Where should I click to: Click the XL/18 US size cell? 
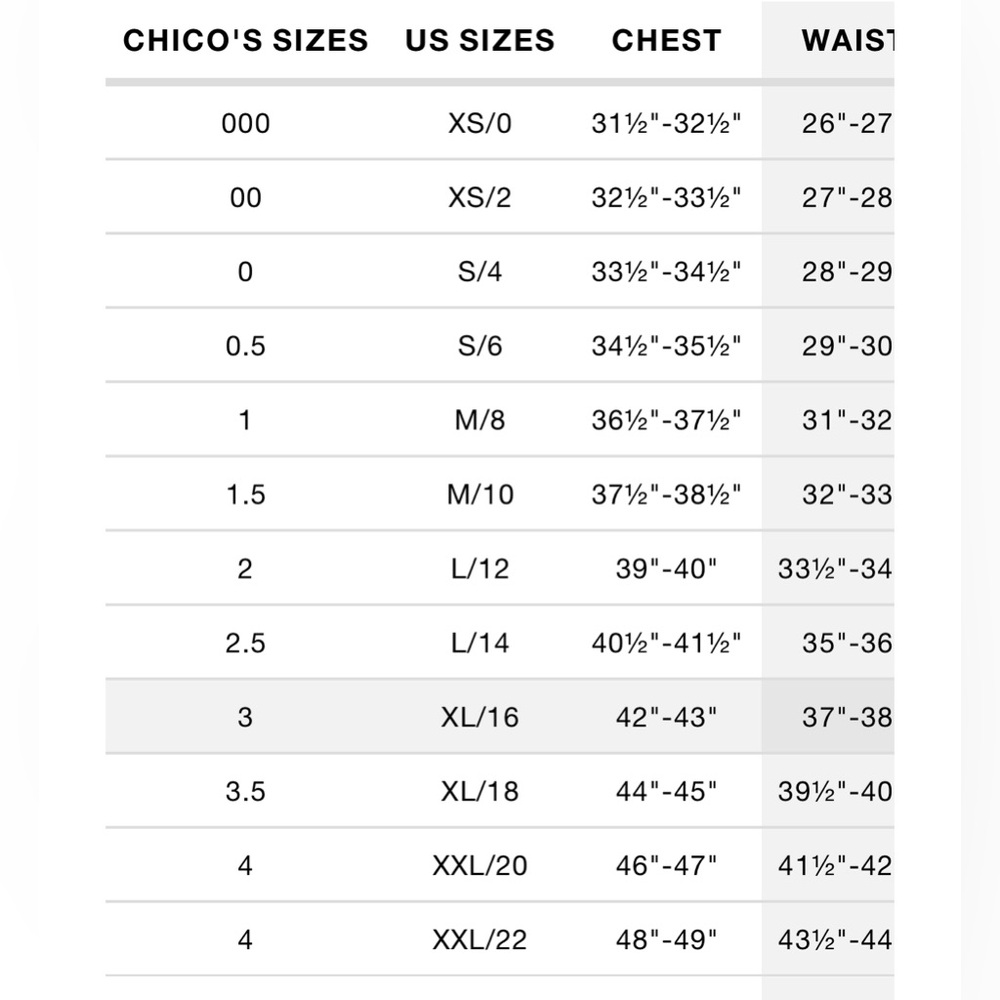480,791
